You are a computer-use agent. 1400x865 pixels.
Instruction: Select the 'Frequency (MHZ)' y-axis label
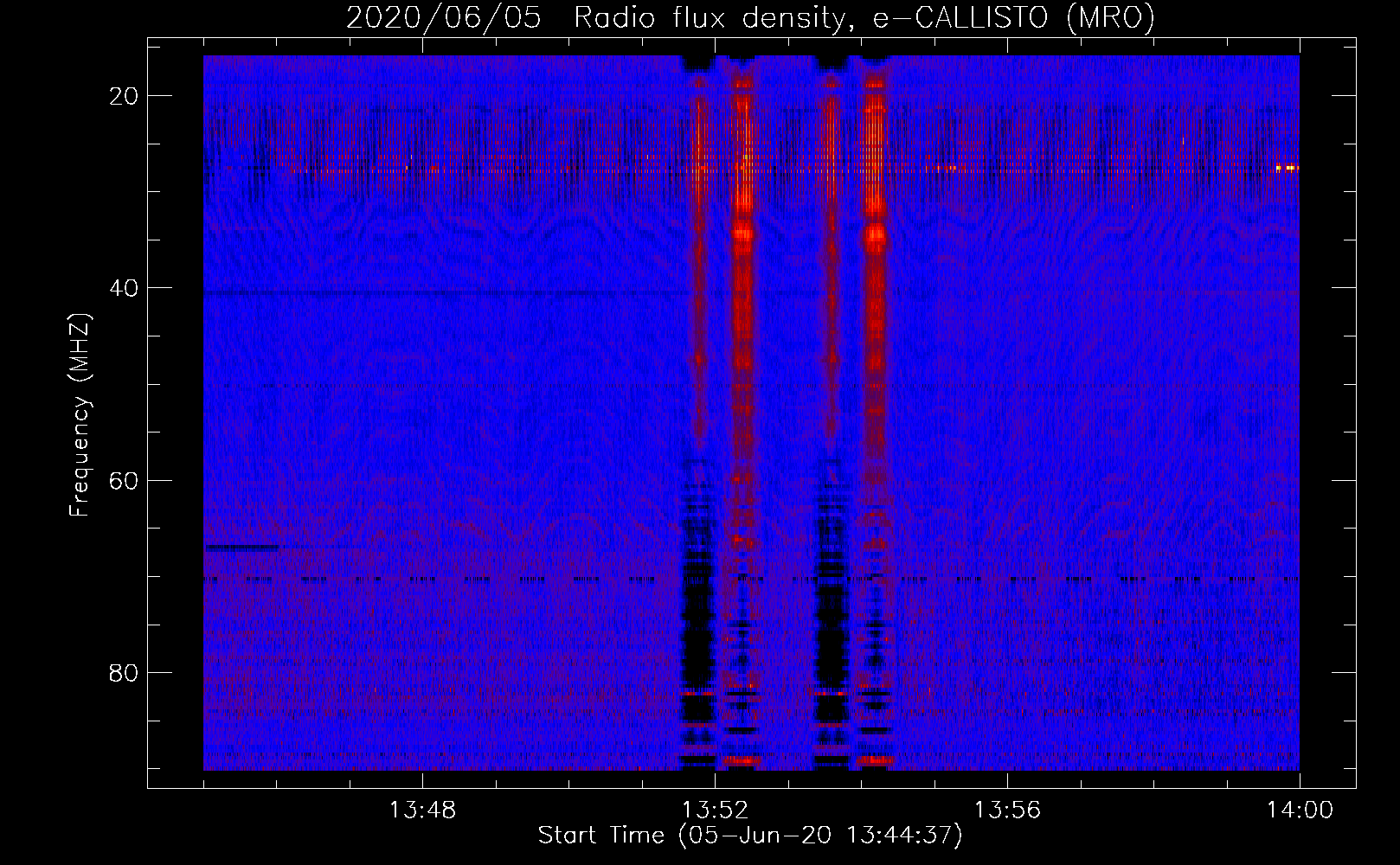[80, 415]
